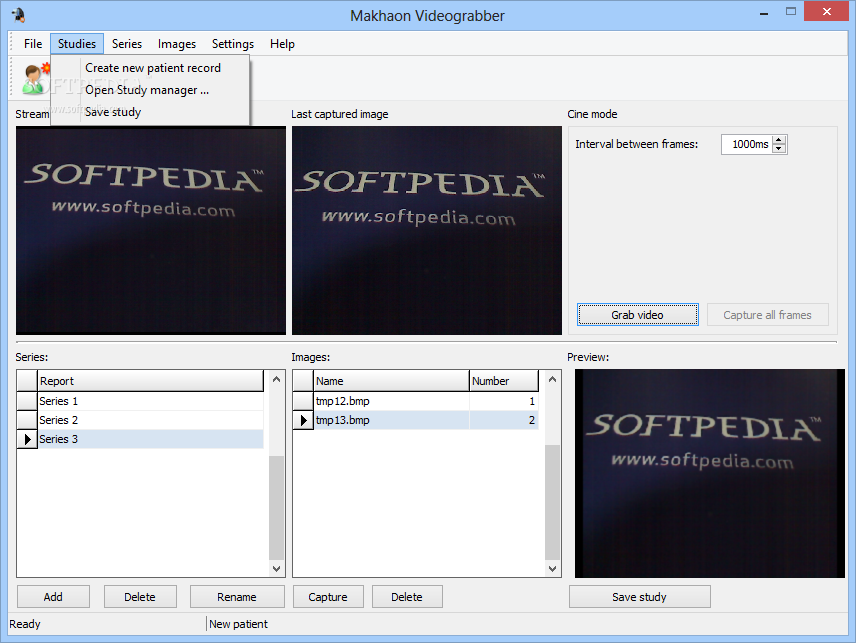
Task: Click the tmp13.bmp row indicator arrow
Action: tap(304, 420)
